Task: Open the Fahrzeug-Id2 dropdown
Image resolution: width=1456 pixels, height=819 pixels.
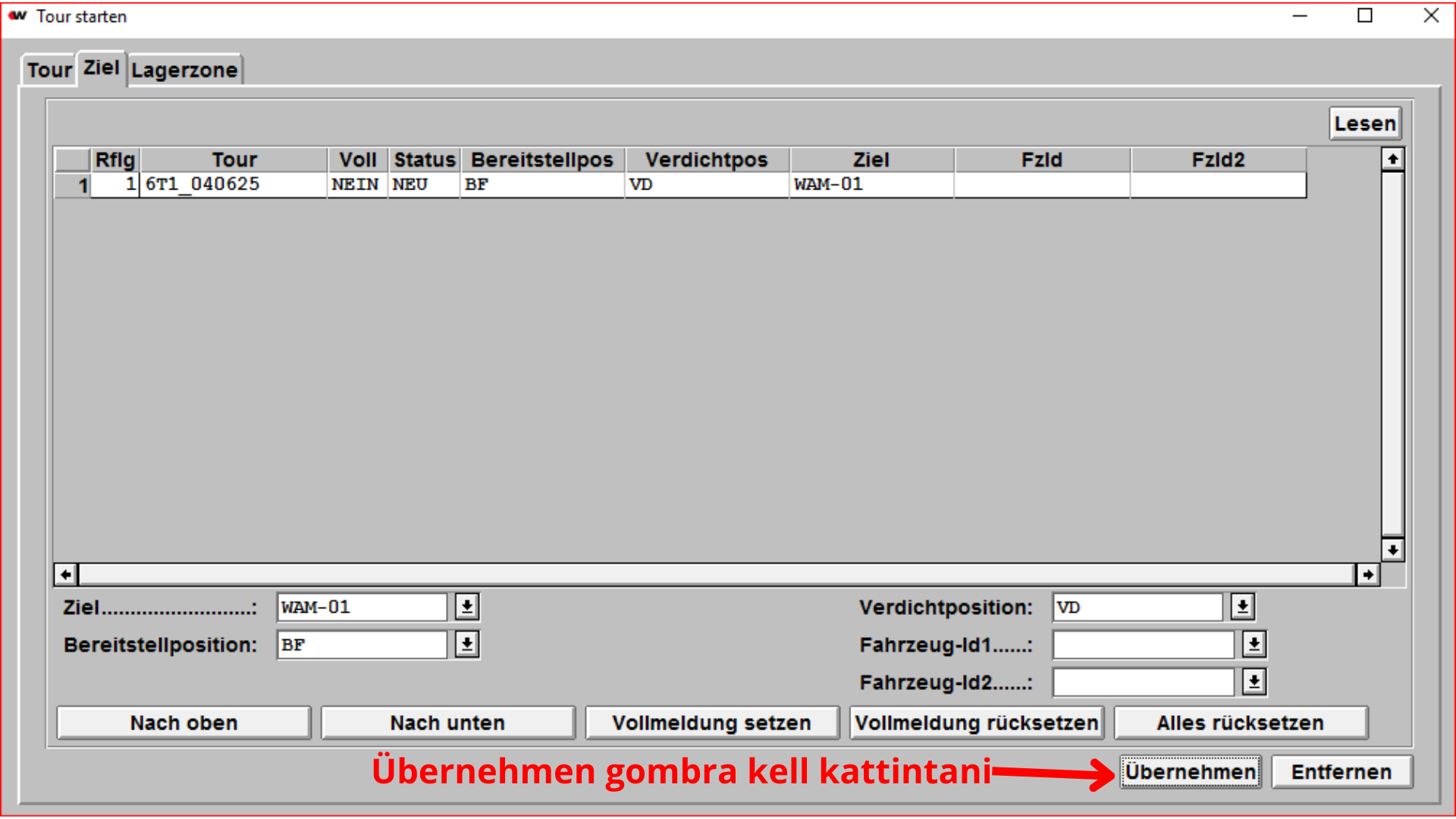Action: pos(1254,682)
